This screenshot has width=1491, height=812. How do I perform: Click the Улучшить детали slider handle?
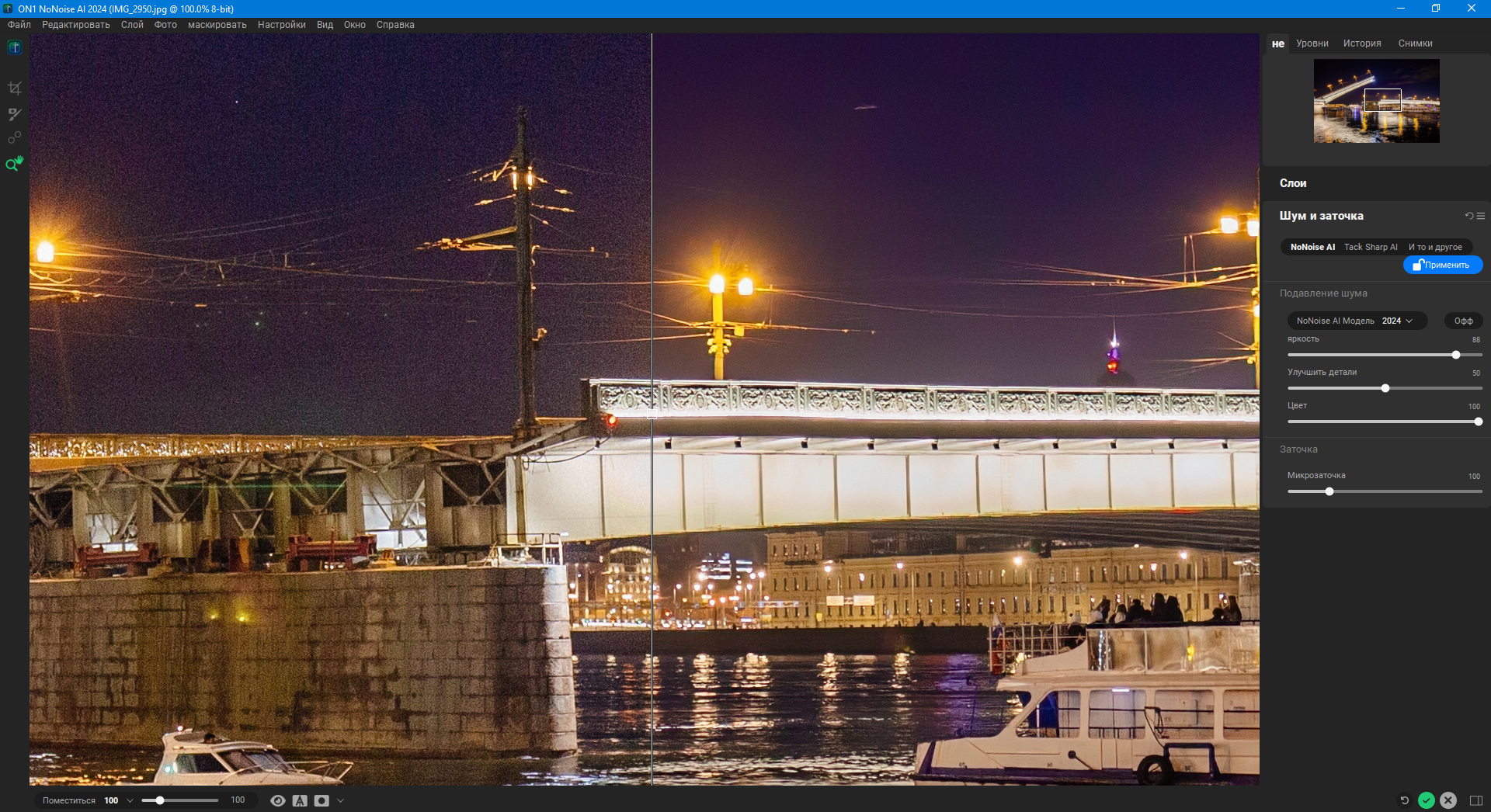pyautogui.click(x=1385, y=388)
